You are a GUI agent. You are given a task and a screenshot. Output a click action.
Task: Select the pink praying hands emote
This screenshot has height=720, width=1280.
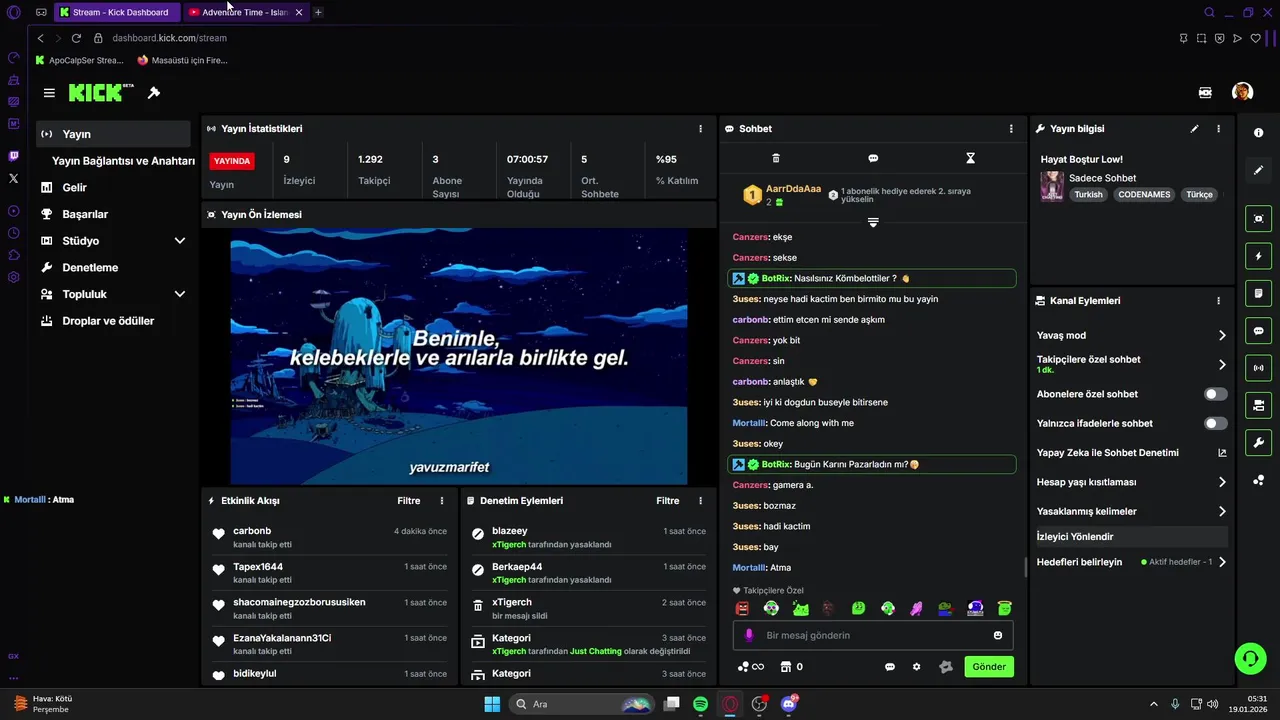(916, 608)
